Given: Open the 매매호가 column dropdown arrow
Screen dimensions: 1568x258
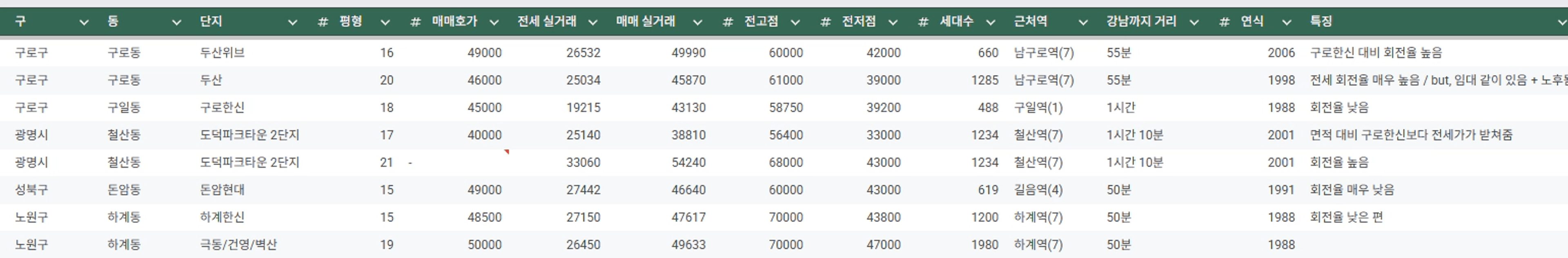Looking at the screenshot, I should 494,22.
